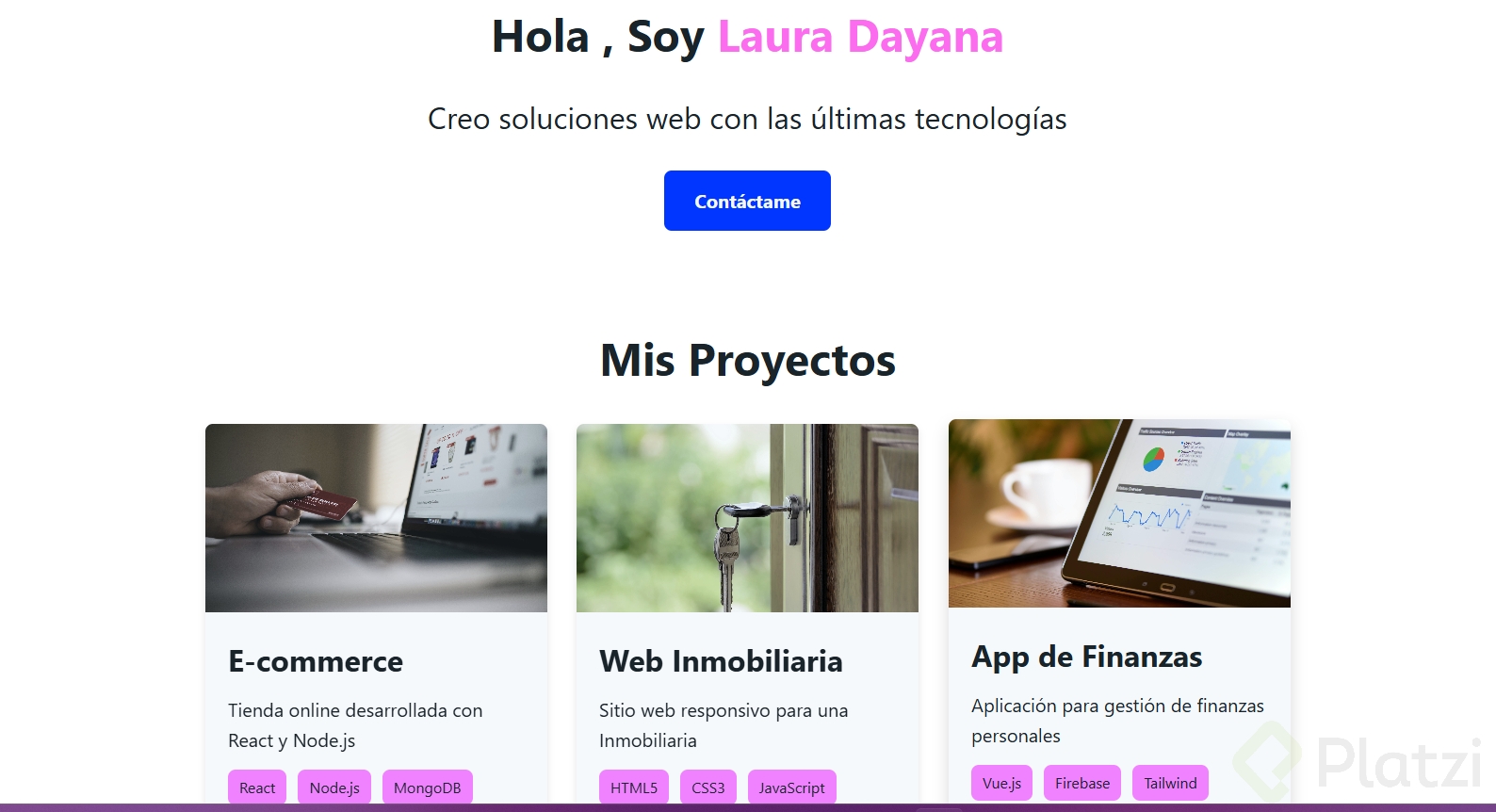Click the E-commerce description text
The width and height of the screenshot is (1496, 812).
(x=355, y=725)
